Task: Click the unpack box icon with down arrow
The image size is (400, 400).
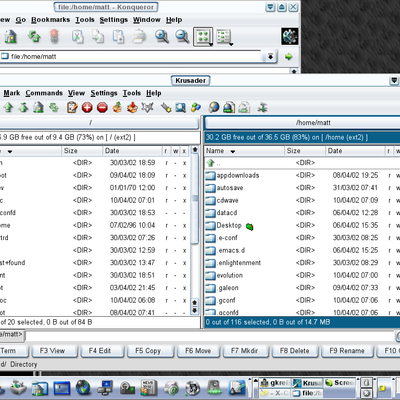Action: coord(132,107)
